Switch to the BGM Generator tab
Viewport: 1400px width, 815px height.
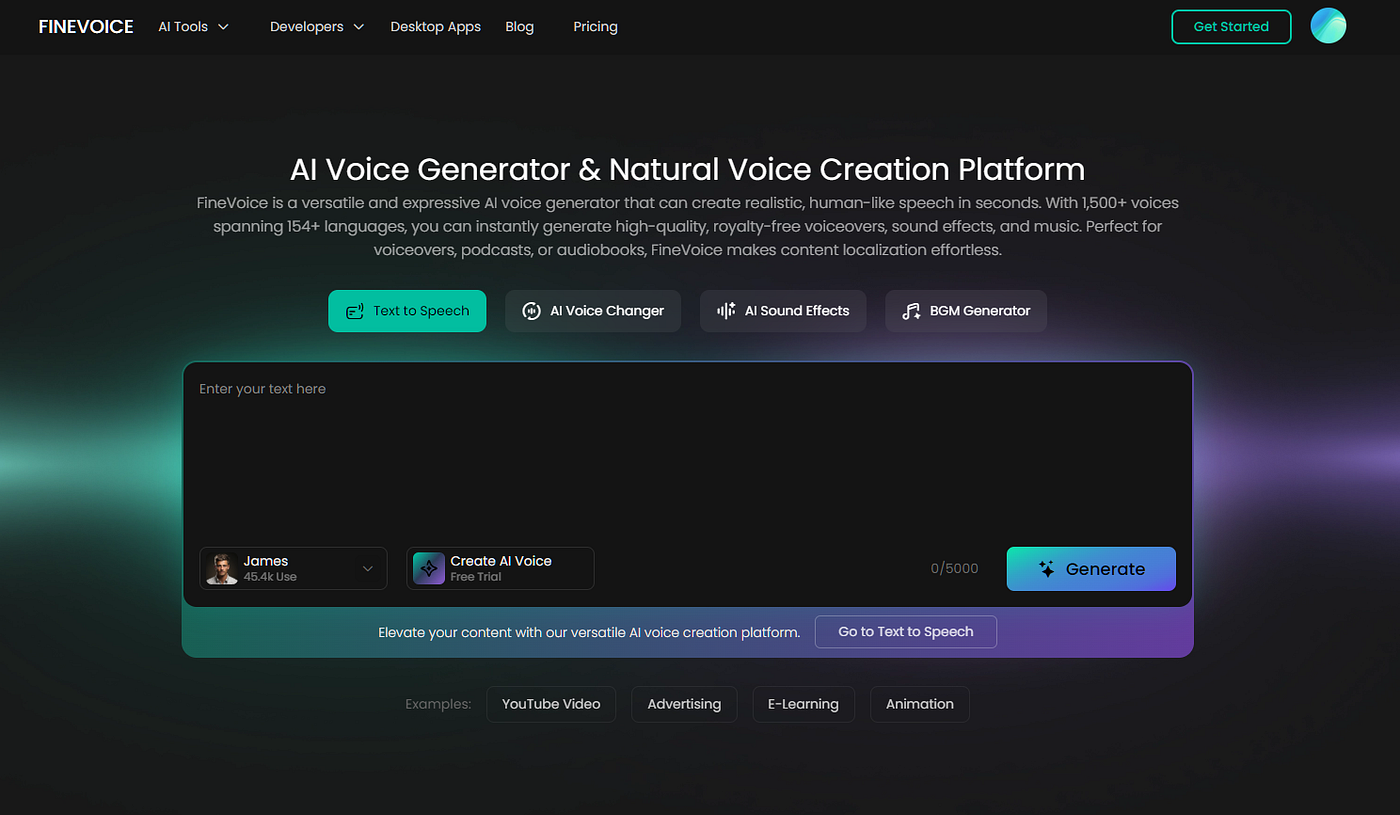(x=966, y=311)
